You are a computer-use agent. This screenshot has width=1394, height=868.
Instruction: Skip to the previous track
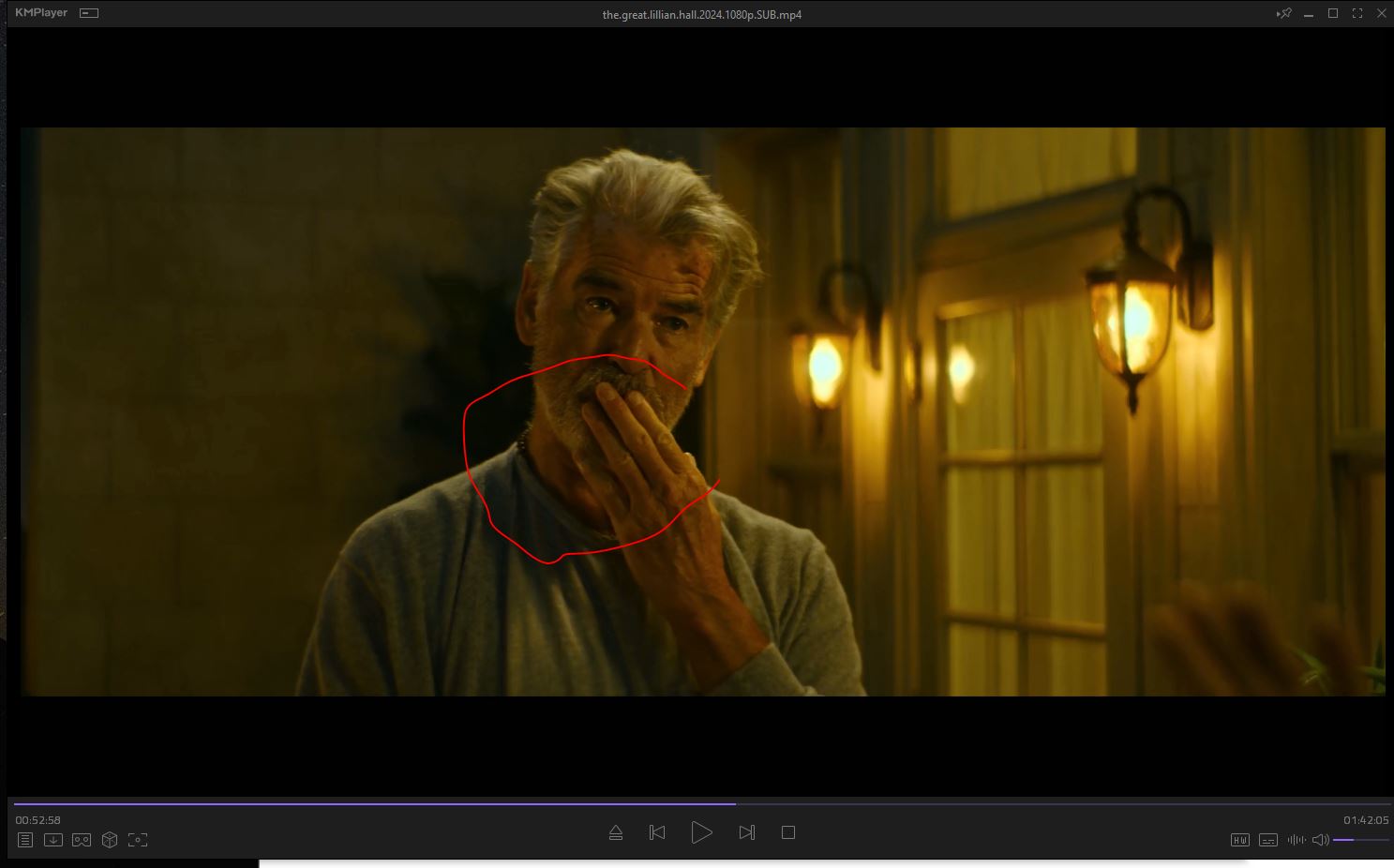pos(657,832)
